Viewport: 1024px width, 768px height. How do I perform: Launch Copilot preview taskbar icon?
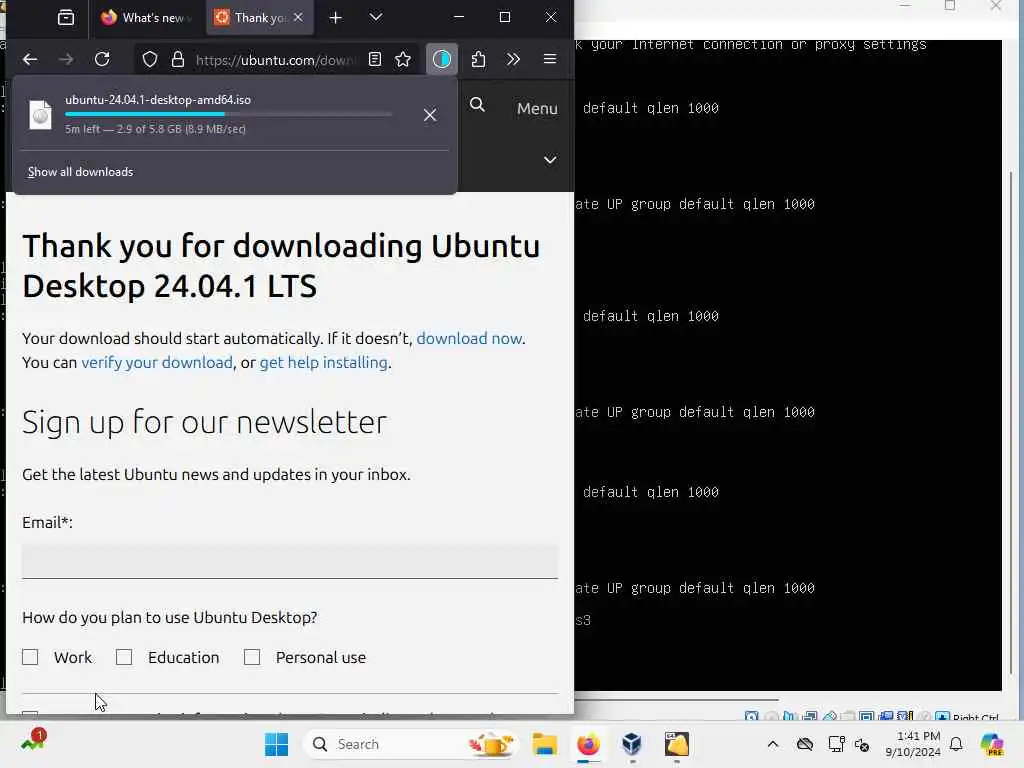point(992,744)
